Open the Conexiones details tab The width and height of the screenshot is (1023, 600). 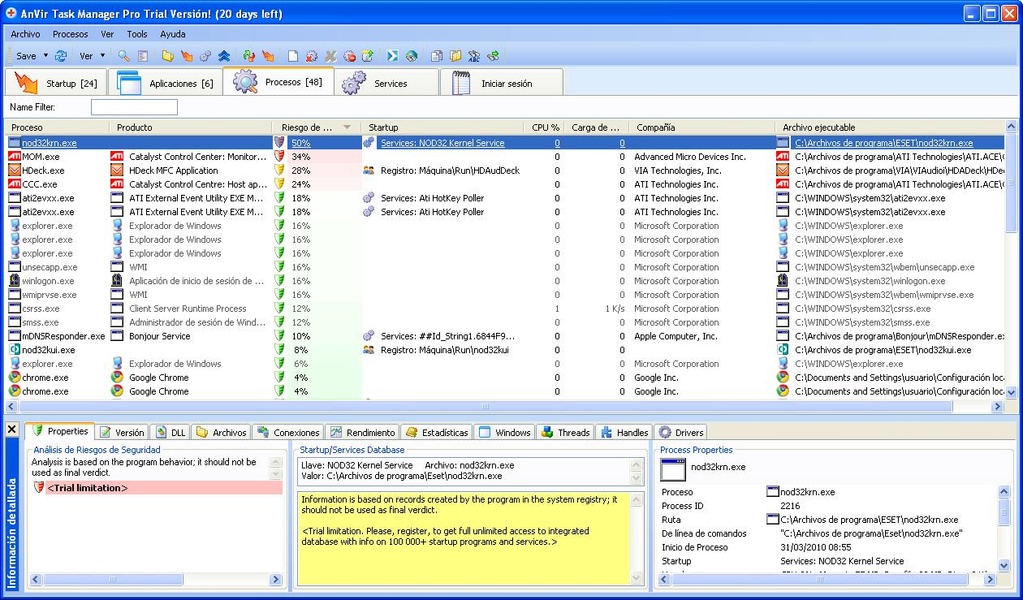(288, 433)
